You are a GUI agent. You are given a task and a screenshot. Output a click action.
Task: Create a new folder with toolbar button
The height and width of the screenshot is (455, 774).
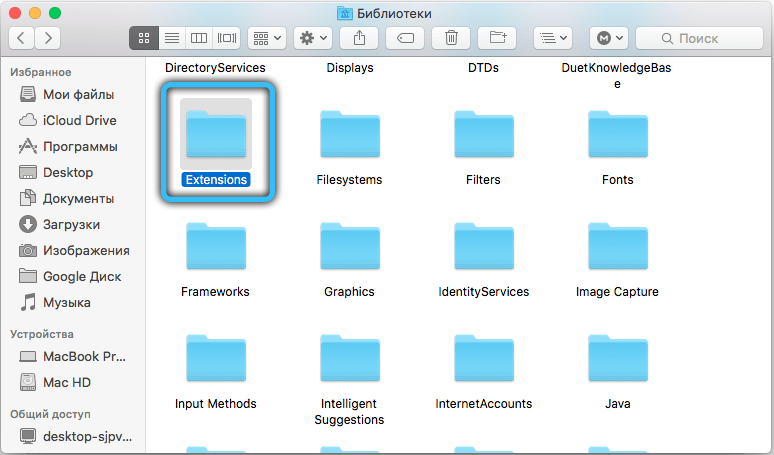point(497,38)
